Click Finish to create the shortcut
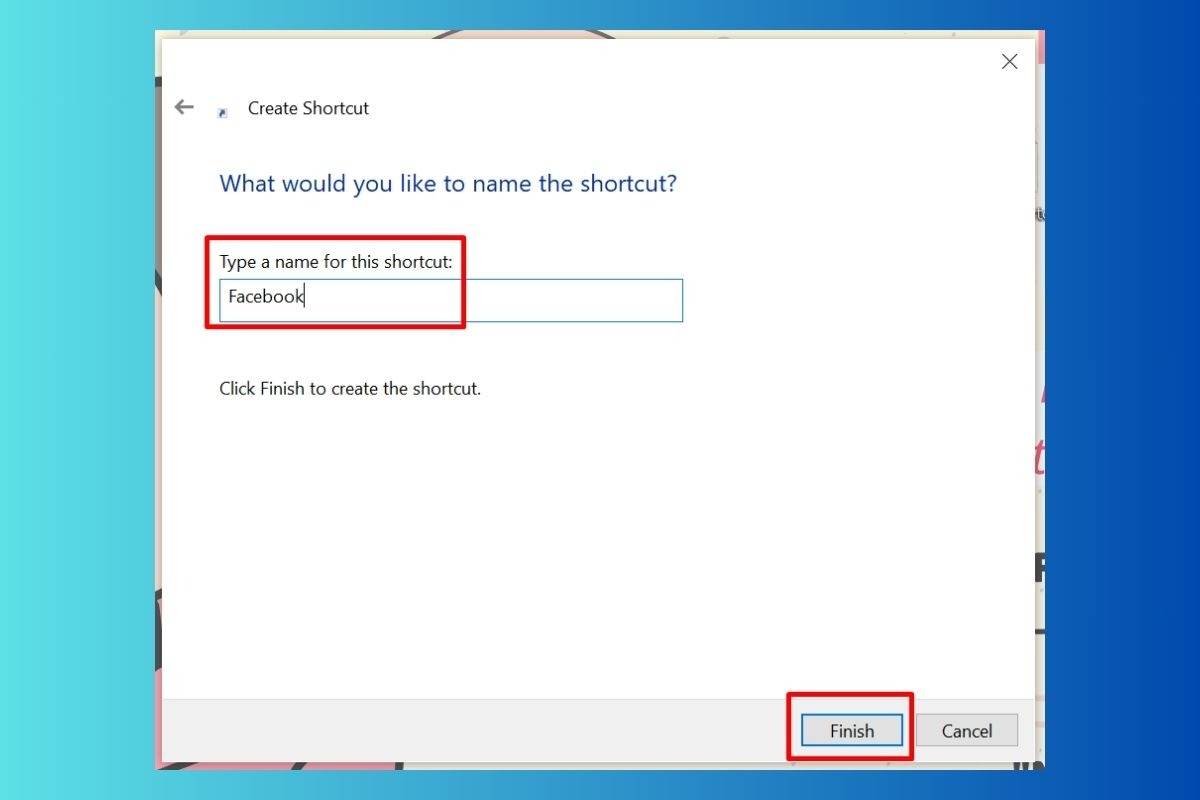Image resolution: width=1200 pixels, height=800 pixels. pos(852,731)
